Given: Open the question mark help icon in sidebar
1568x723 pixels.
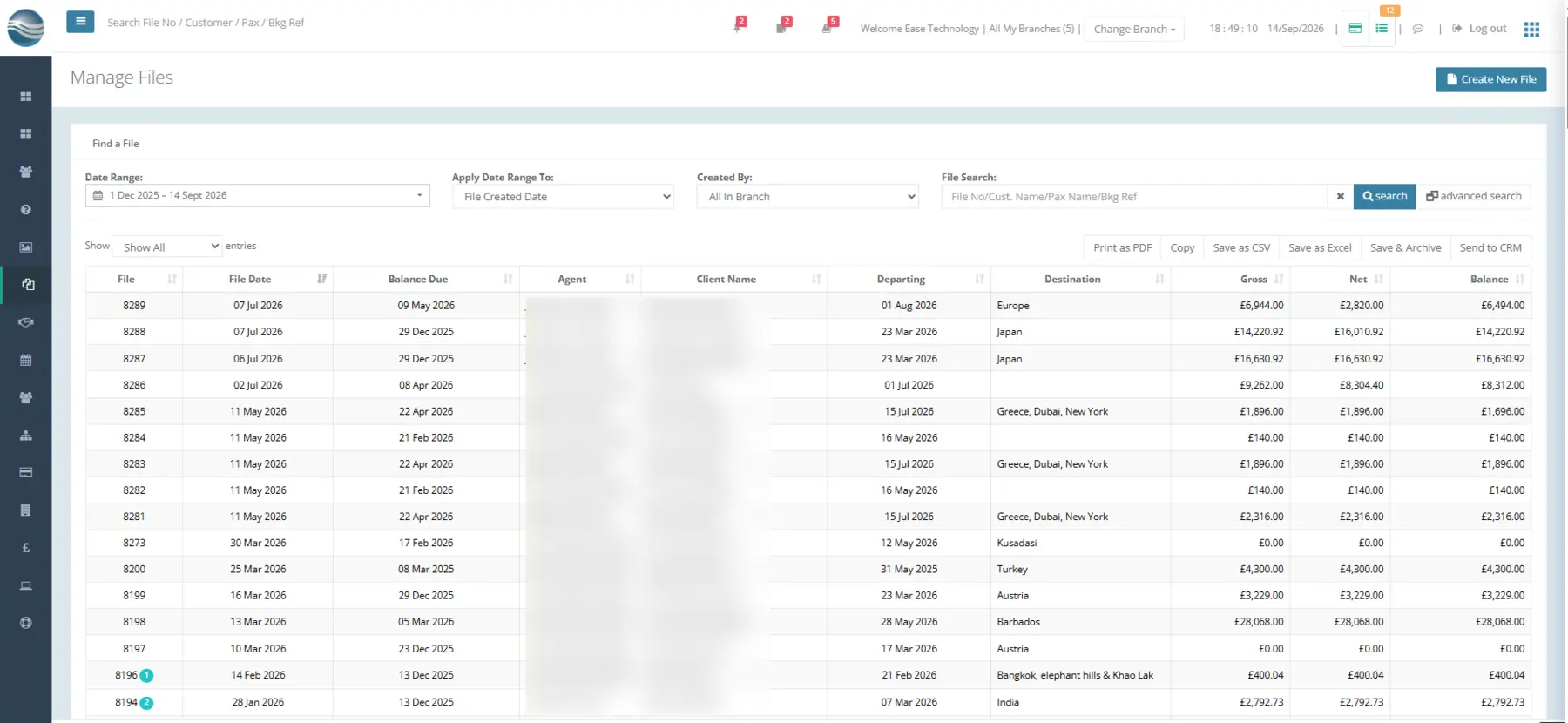Looking at the screenshot, I should [x=26, y=209].
